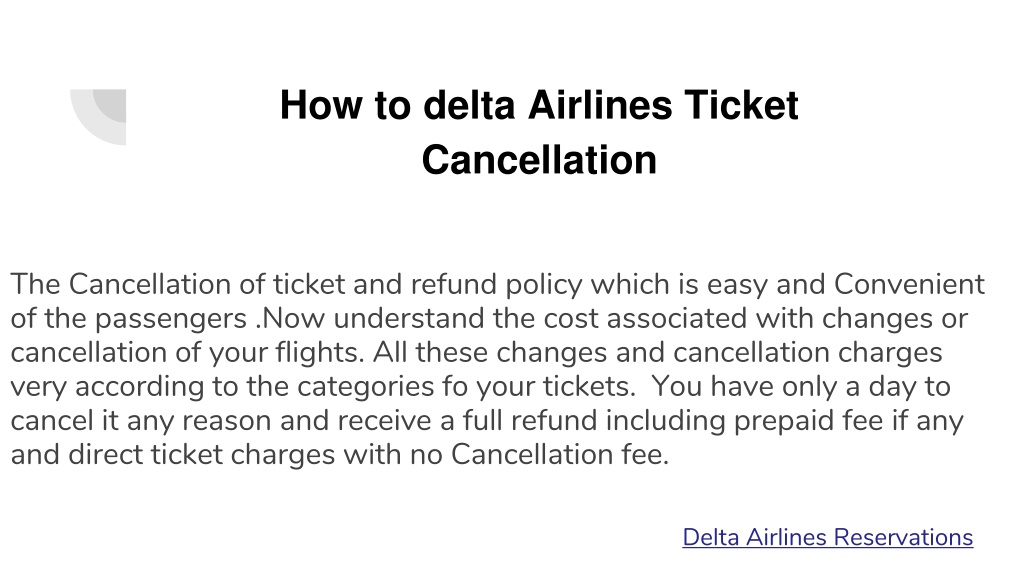Click the word 'Reservations' in the bottom link
Image resolution: width=1024 pixels, height=576 pixels.
pyautogui.click(x=903, y=537)
